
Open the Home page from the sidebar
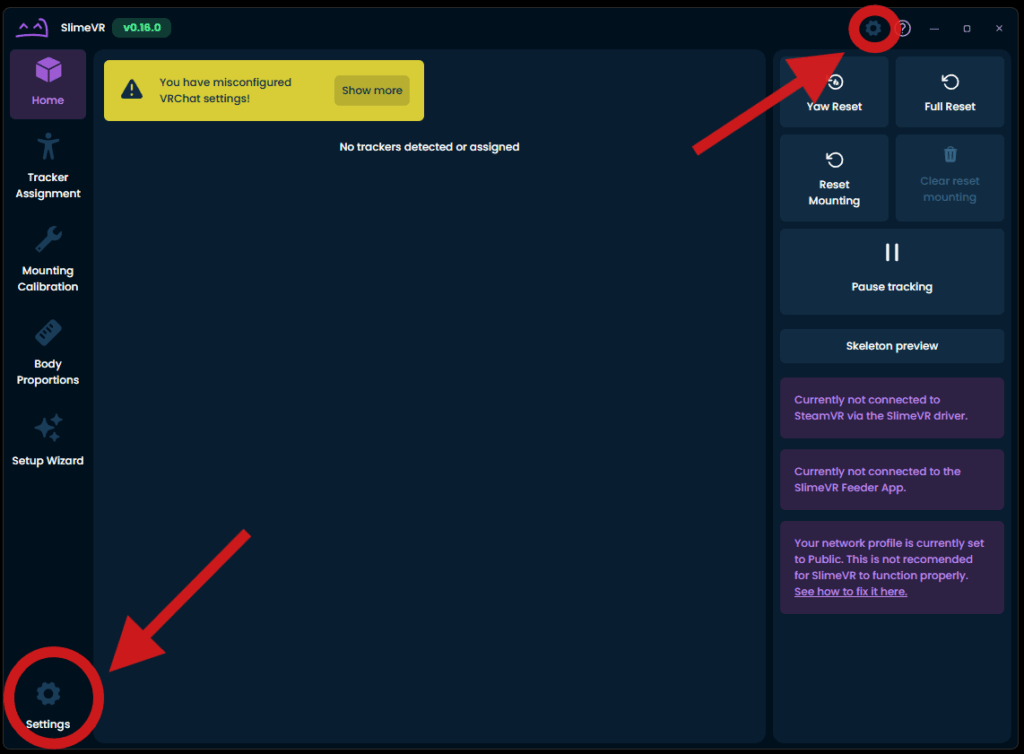48,84
